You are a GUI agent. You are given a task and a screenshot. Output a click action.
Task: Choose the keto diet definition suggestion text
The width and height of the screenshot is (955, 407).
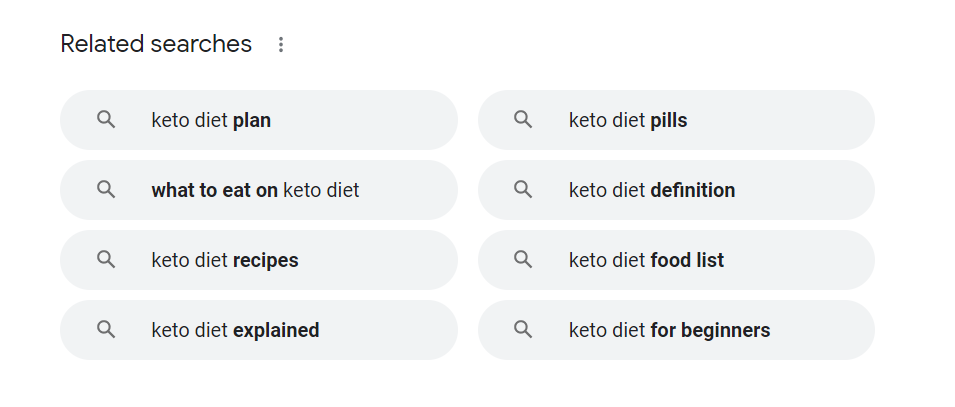(x=652, y=190)
